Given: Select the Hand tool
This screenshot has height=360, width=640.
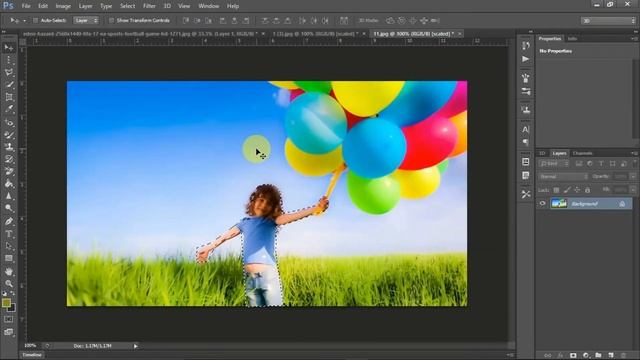Looking at the screenshot, I should point(9,271).
